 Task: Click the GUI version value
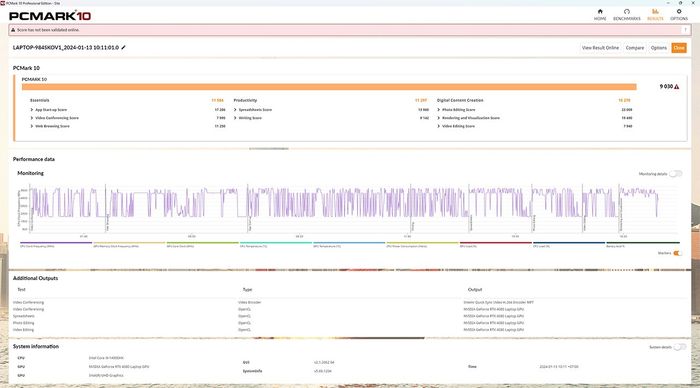(x=324, y=363)
